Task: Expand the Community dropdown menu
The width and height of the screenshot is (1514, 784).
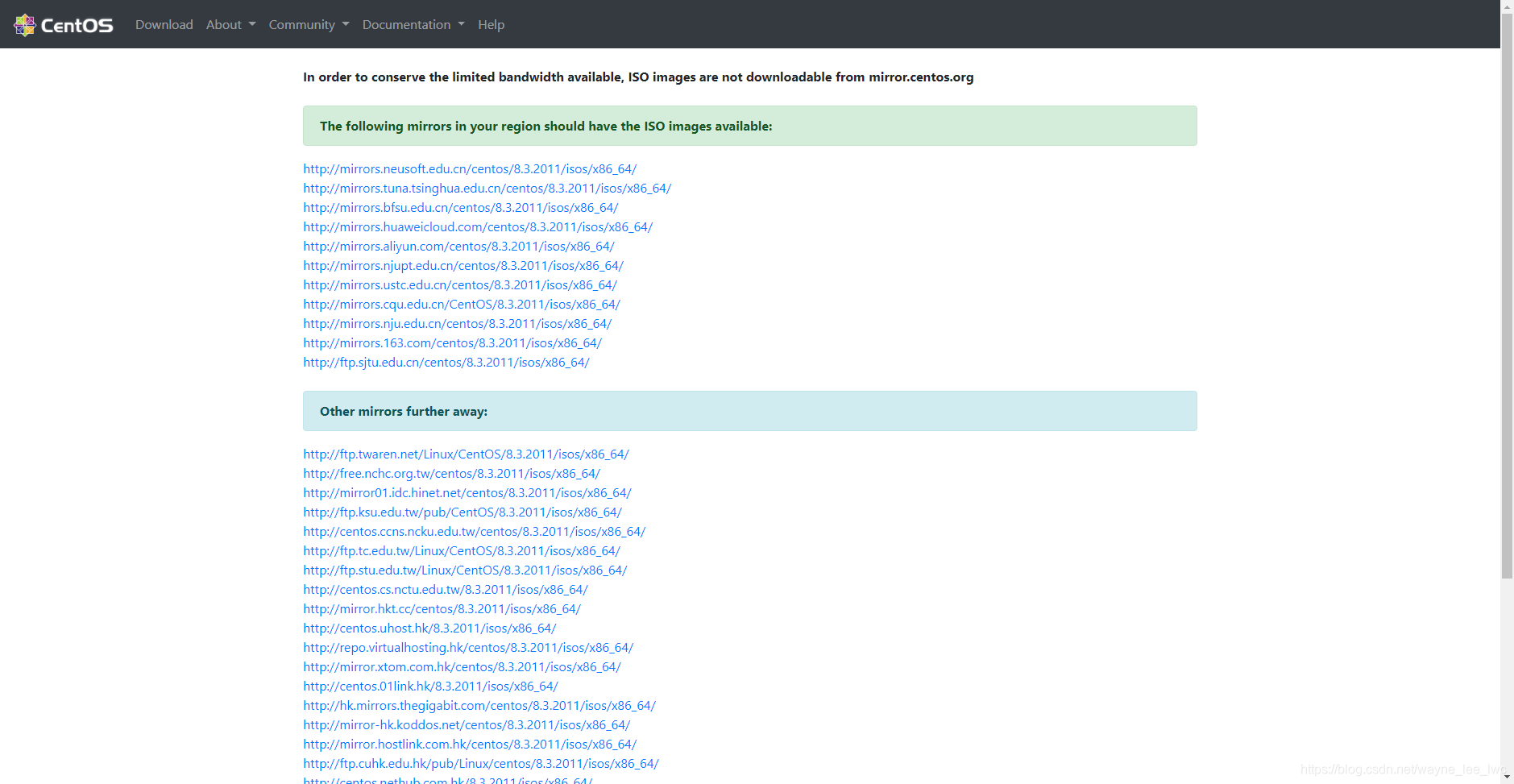Action: pyautogui.click(x=309, y=25)
